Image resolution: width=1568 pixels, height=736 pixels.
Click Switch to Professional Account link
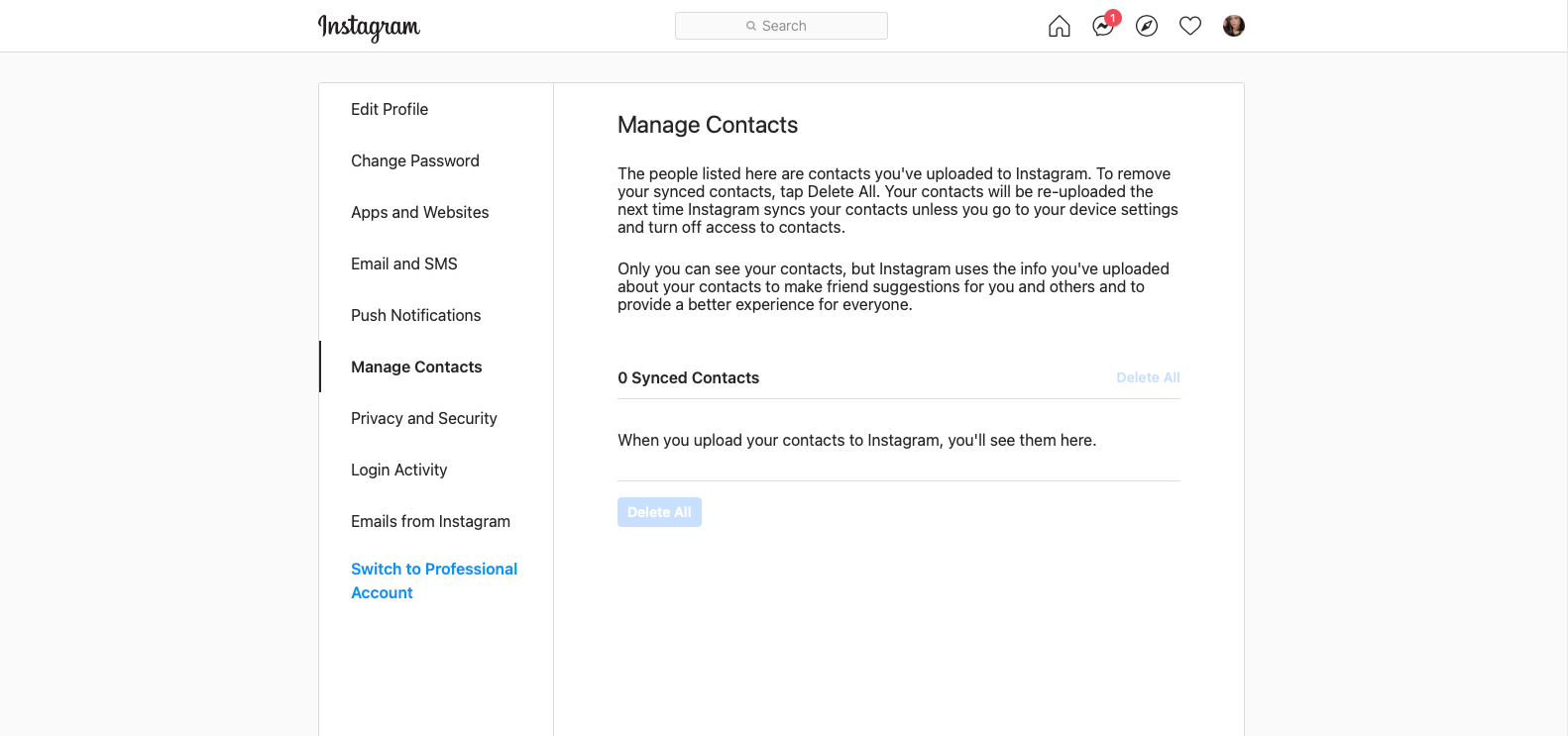pos(434,580)
